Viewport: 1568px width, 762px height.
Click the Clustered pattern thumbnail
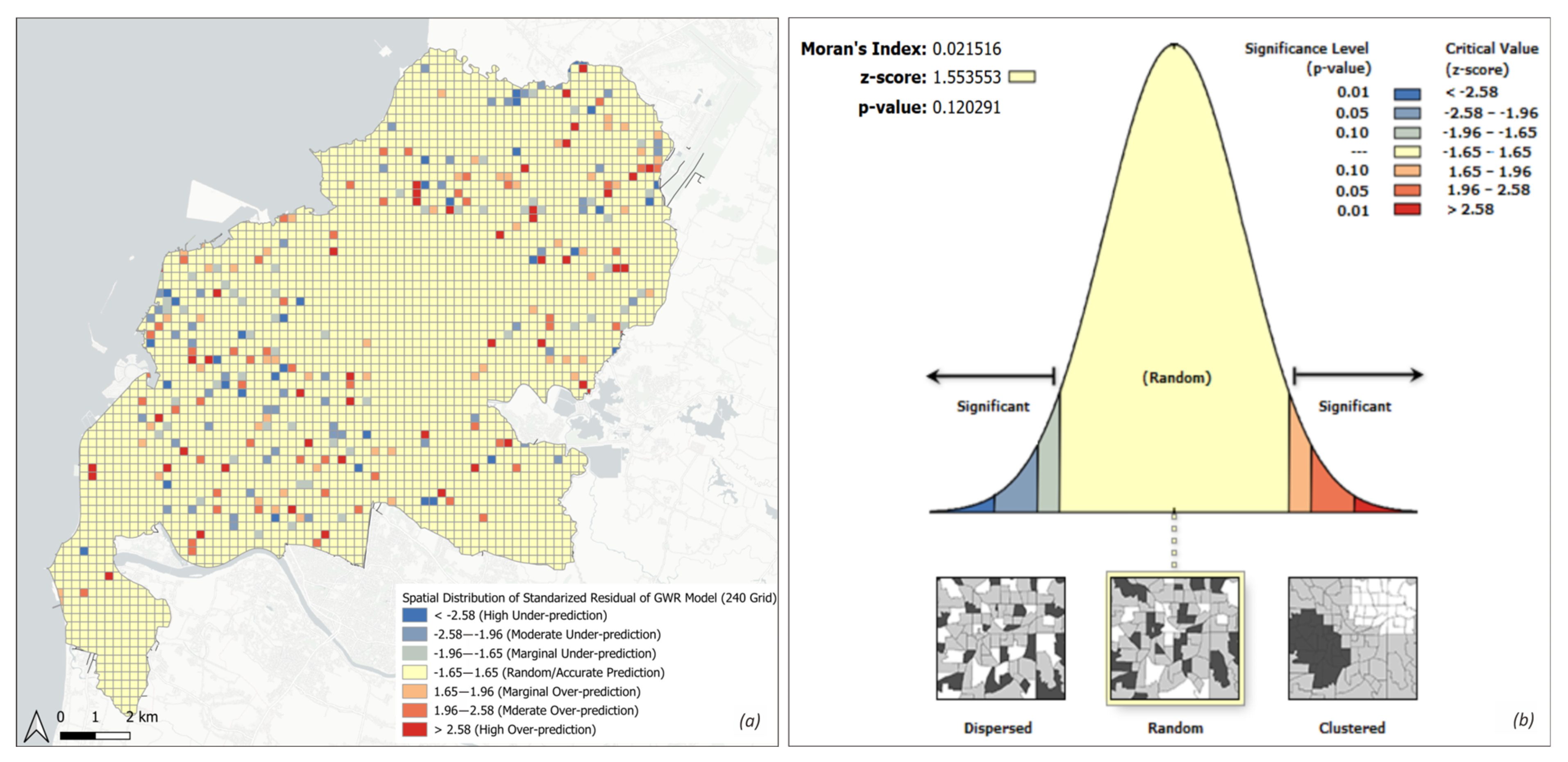(x=1352, y=638)
